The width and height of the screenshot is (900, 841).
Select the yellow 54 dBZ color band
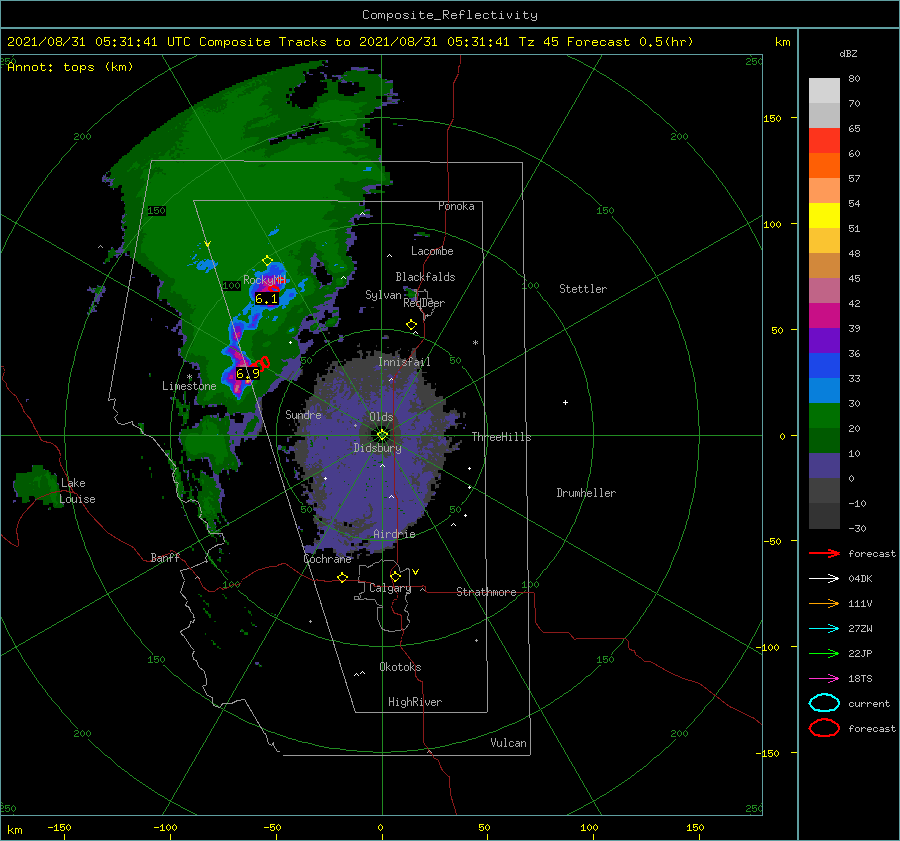[824, 215]
